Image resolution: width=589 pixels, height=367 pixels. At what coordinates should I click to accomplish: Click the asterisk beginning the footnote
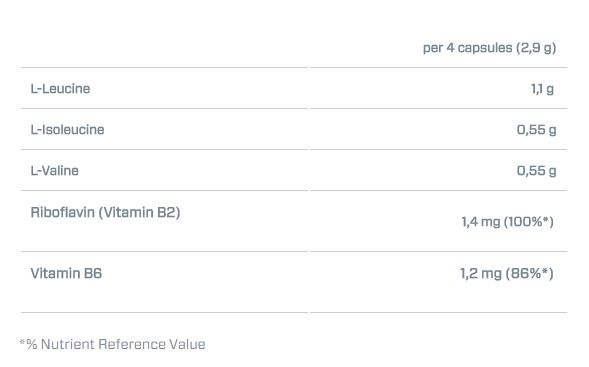point(22,341)
